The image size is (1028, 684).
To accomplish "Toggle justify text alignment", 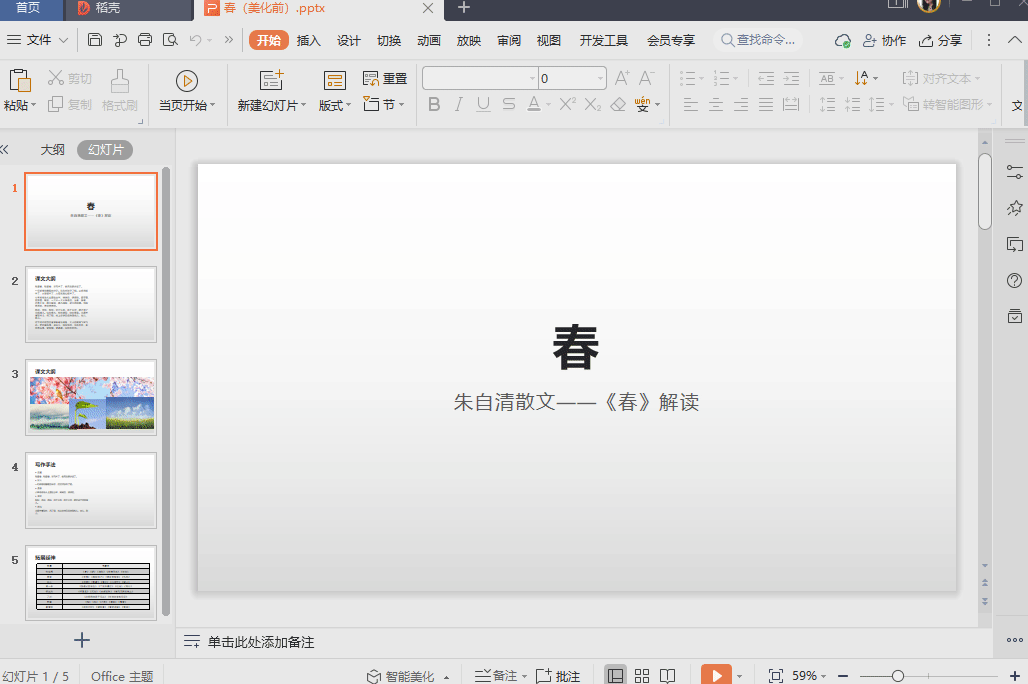I will pyautogui.click(x=766, y=104).
